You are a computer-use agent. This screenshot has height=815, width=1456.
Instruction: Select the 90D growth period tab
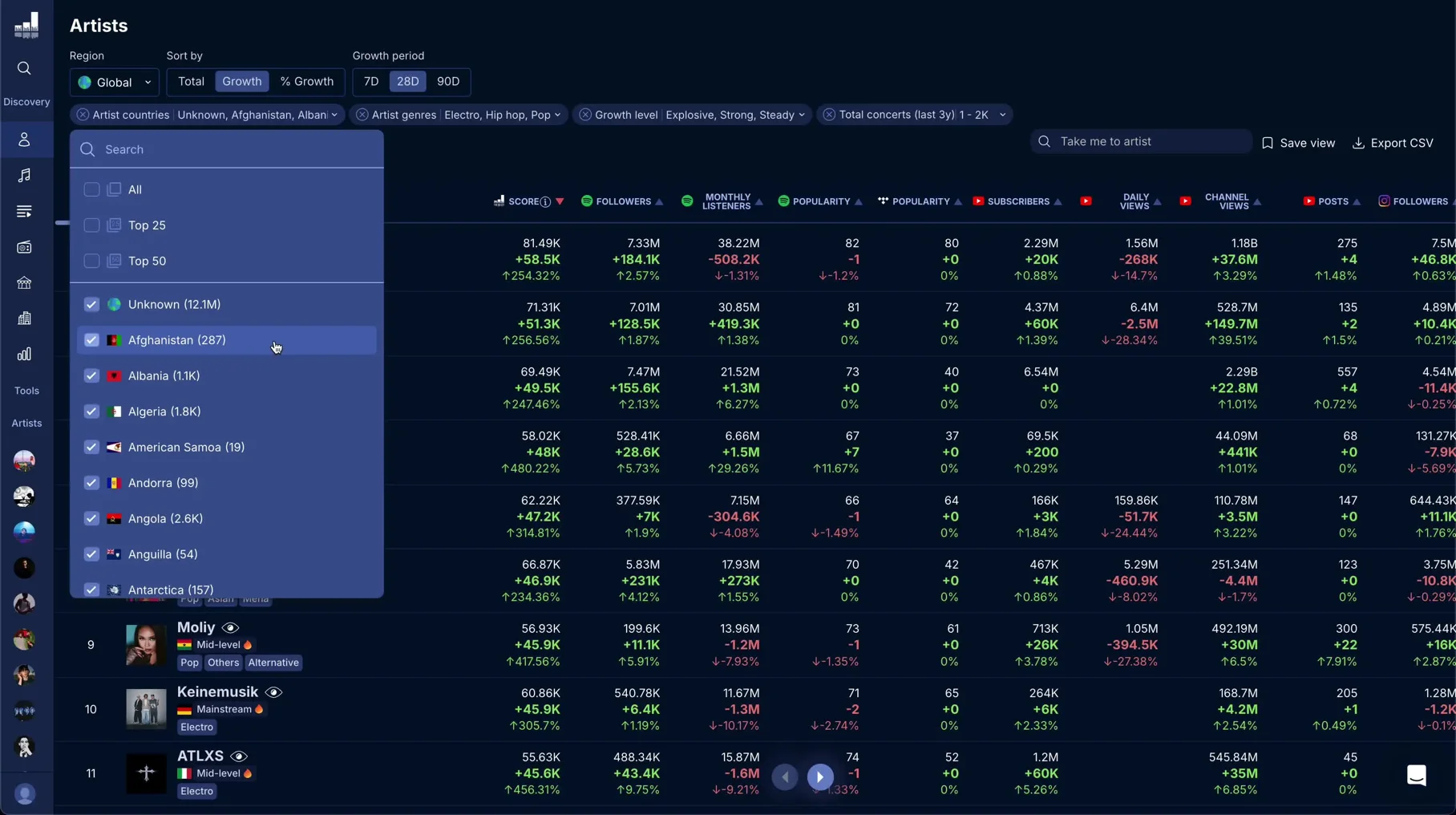pos(448,82)
